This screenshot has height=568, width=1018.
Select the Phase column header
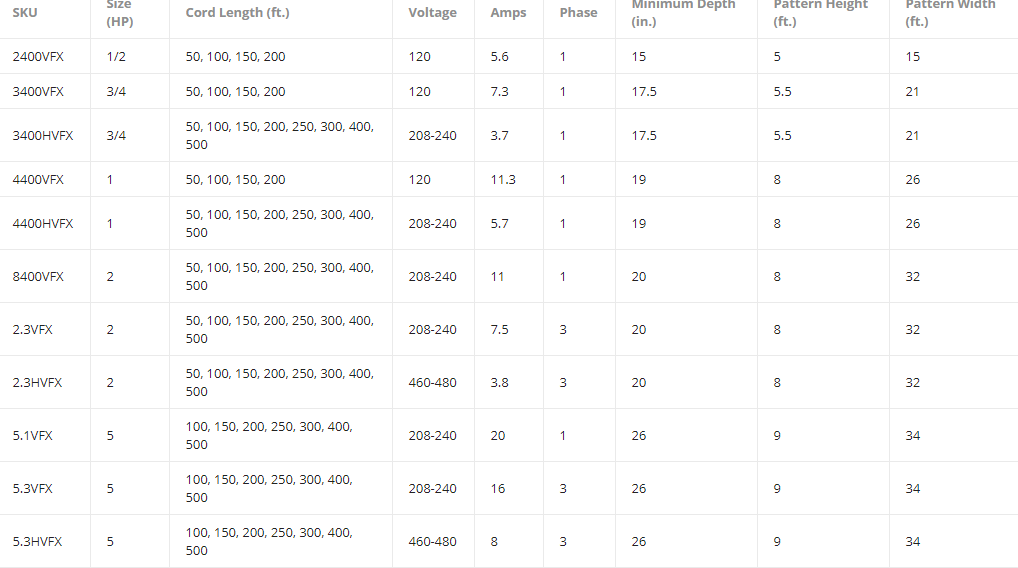578,13
